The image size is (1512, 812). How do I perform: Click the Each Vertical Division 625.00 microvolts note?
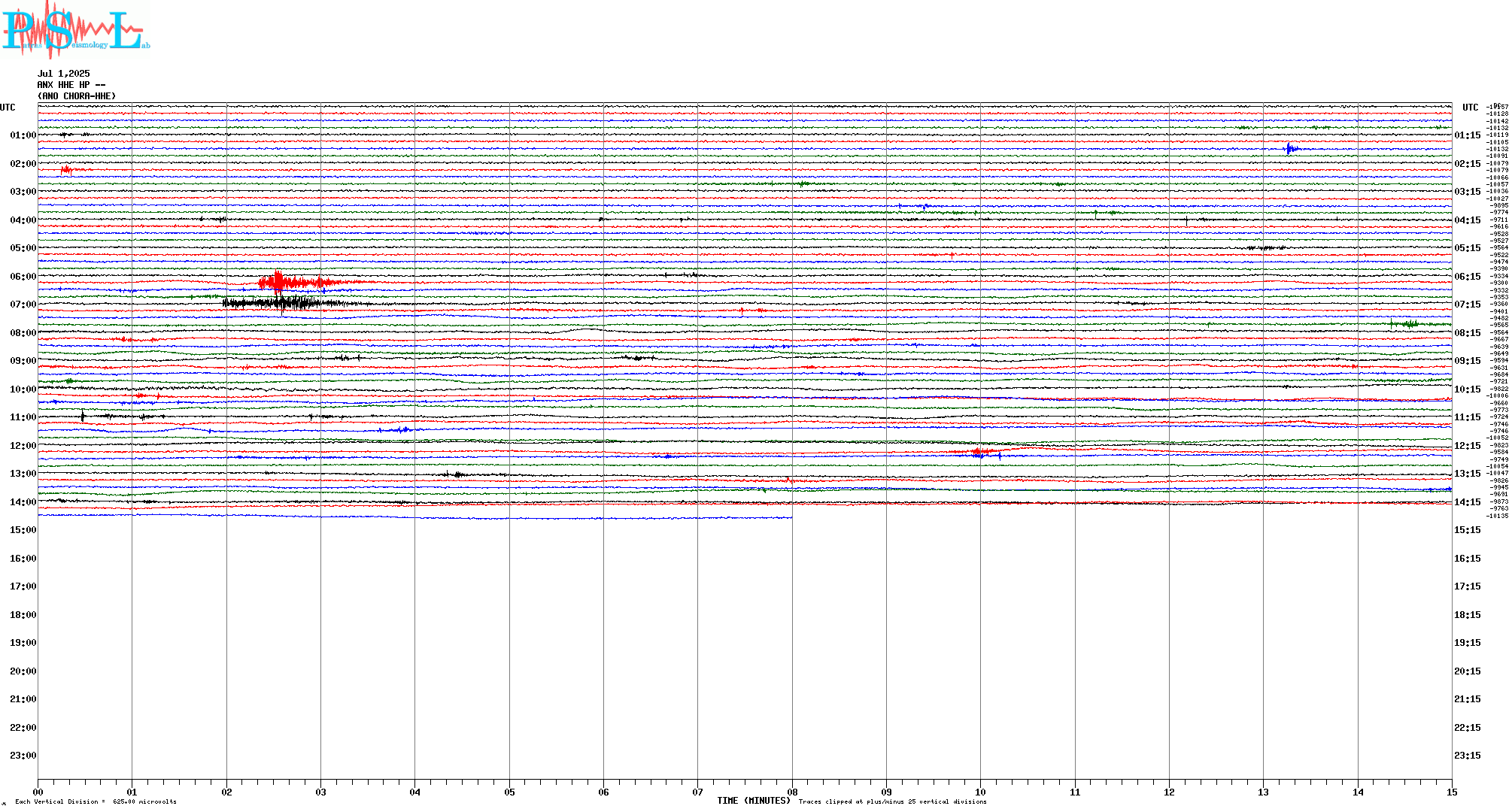pos(96,801)
